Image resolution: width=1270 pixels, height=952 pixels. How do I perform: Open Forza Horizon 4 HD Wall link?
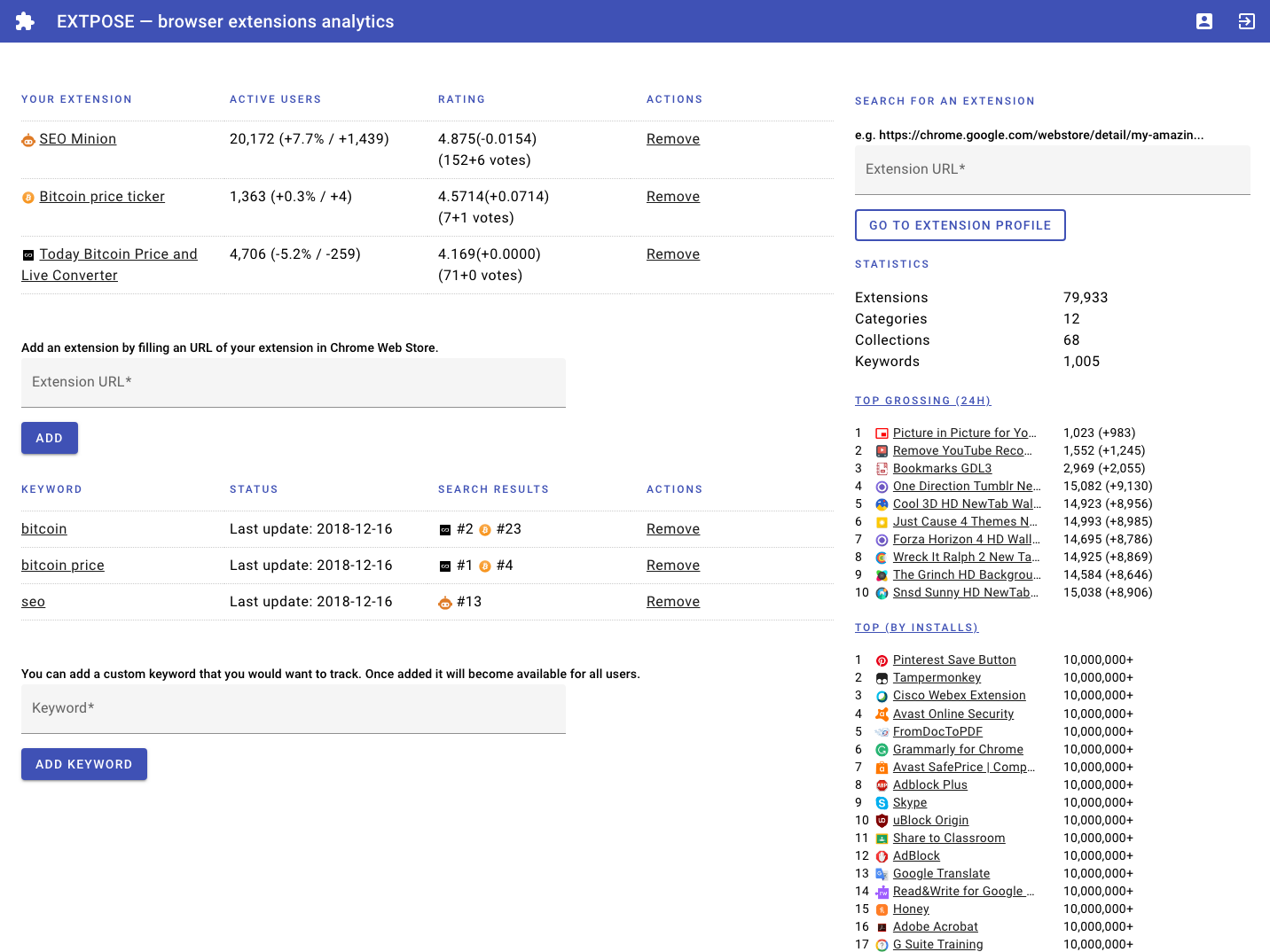pos(967,539)
